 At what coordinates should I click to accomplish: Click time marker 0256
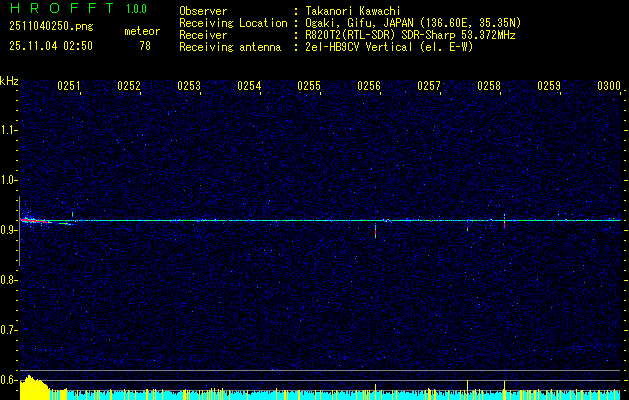pos(369,86)
